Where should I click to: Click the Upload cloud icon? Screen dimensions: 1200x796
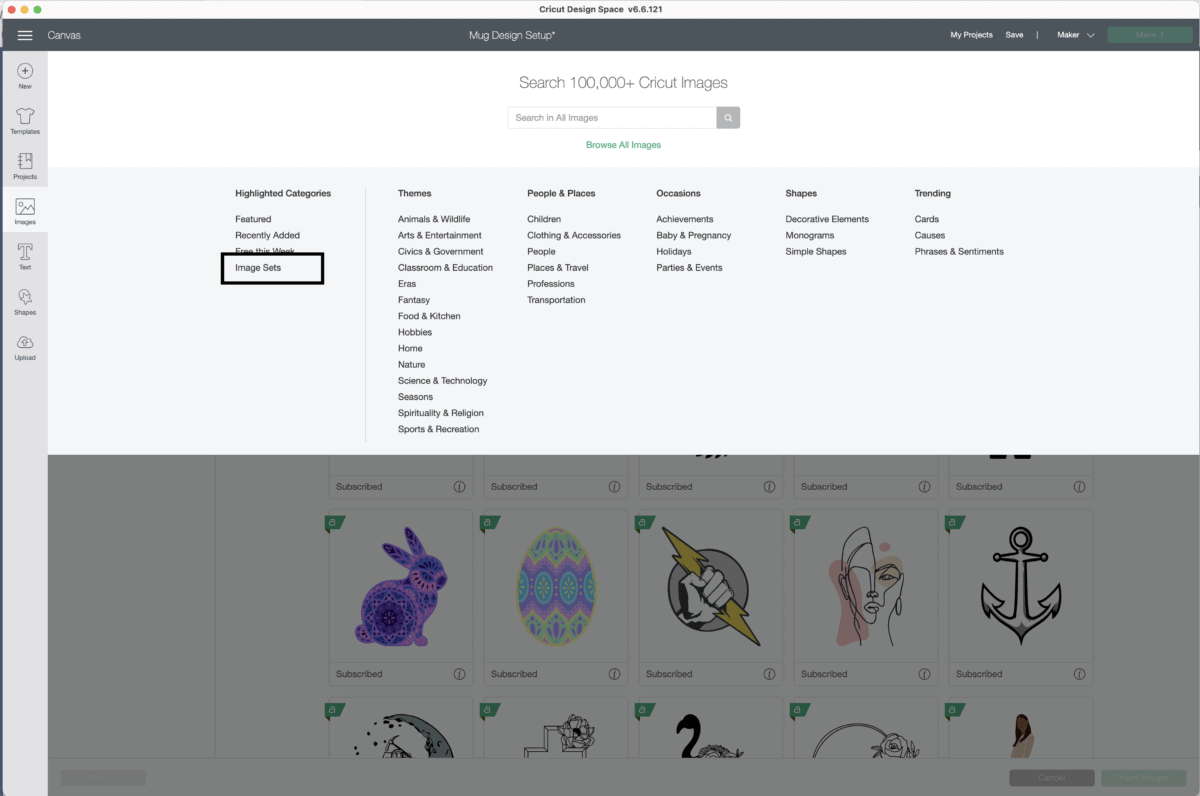tap(25, 343)
